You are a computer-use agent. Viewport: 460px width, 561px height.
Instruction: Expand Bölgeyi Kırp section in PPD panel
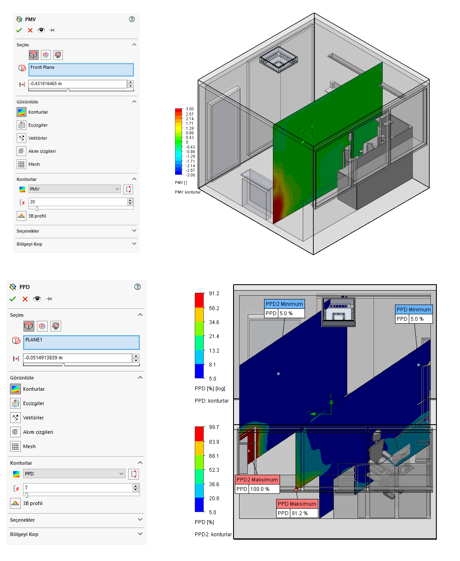click(77, 534)
